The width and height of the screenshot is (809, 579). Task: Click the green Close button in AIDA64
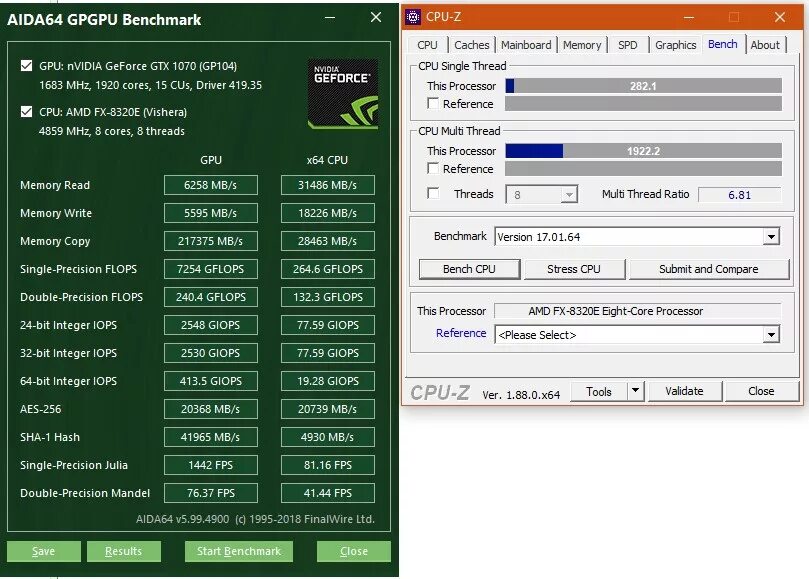click(x=354, y=551)
